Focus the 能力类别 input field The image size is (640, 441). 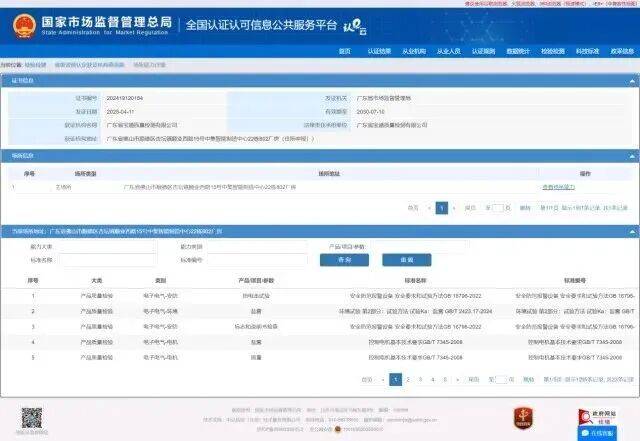[257, 247]
